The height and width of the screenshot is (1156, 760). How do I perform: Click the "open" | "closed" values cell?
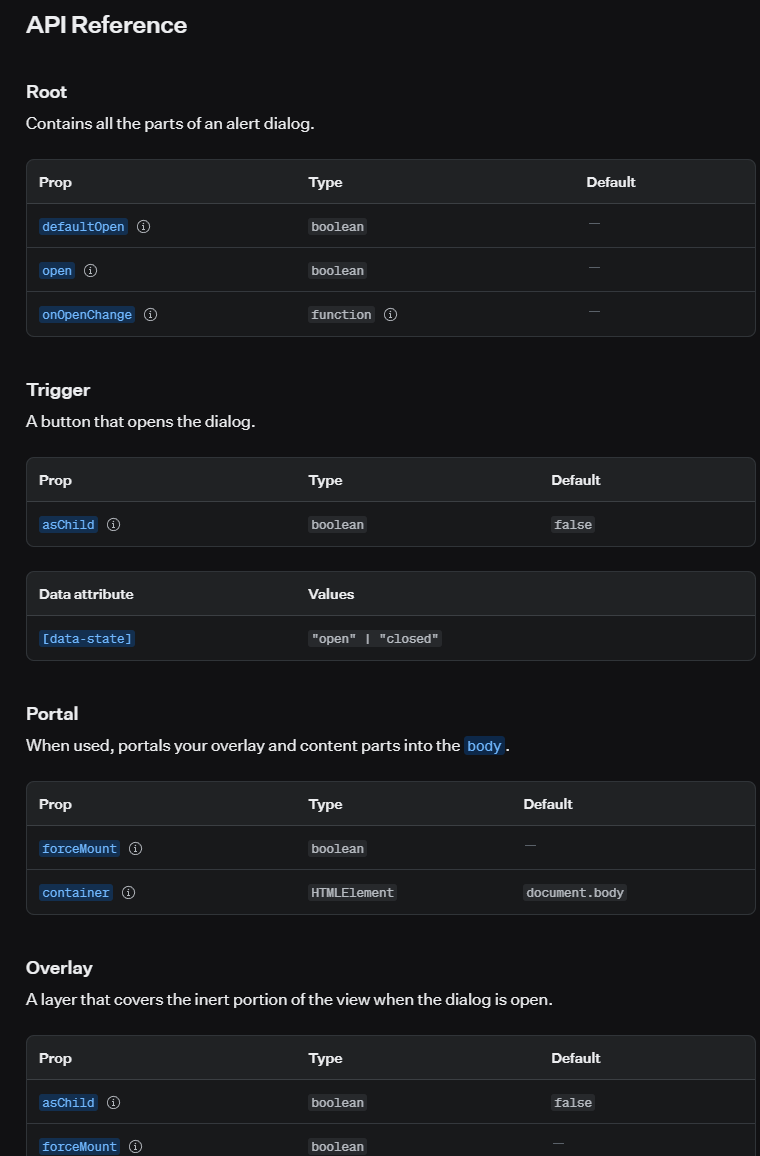(x=375, y=638)
